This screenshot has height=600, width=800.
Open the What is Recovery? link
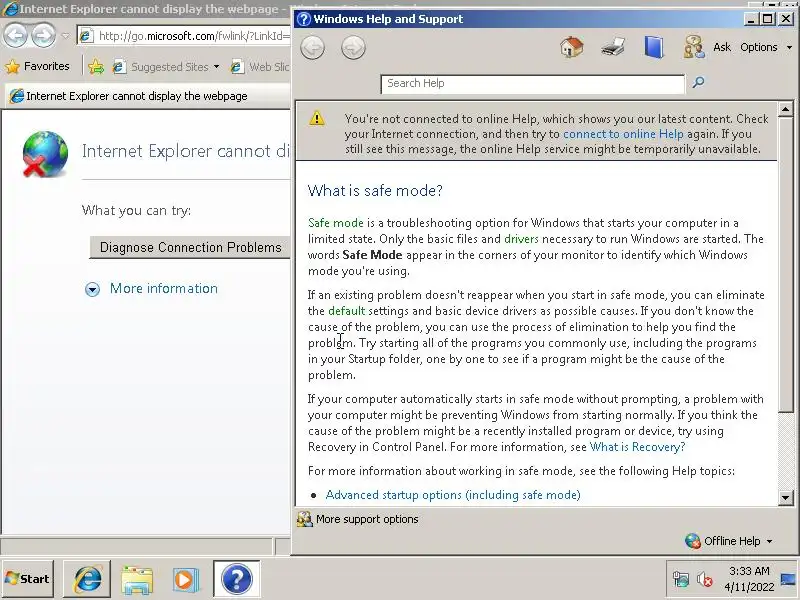click(637, 447)
